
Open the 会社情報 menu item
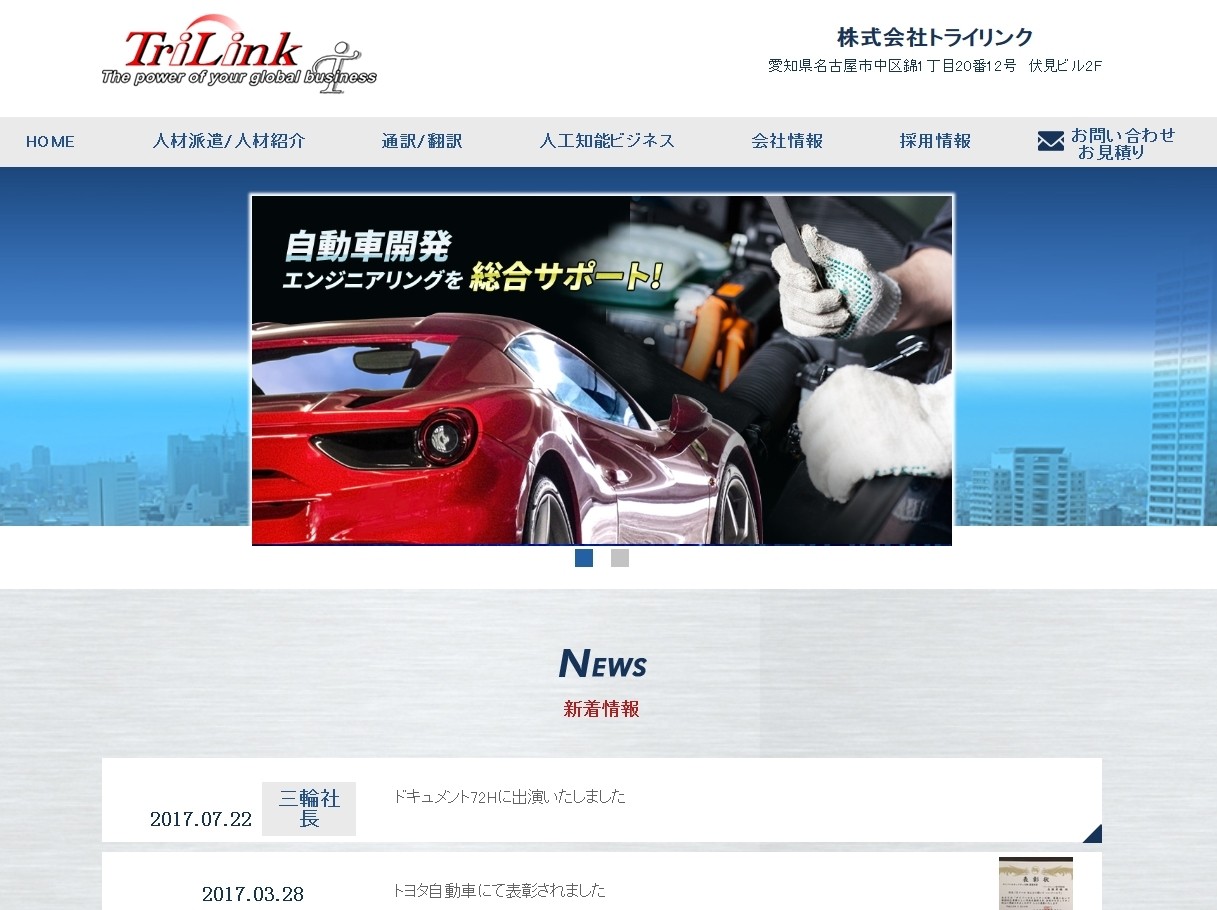[787, 141]
